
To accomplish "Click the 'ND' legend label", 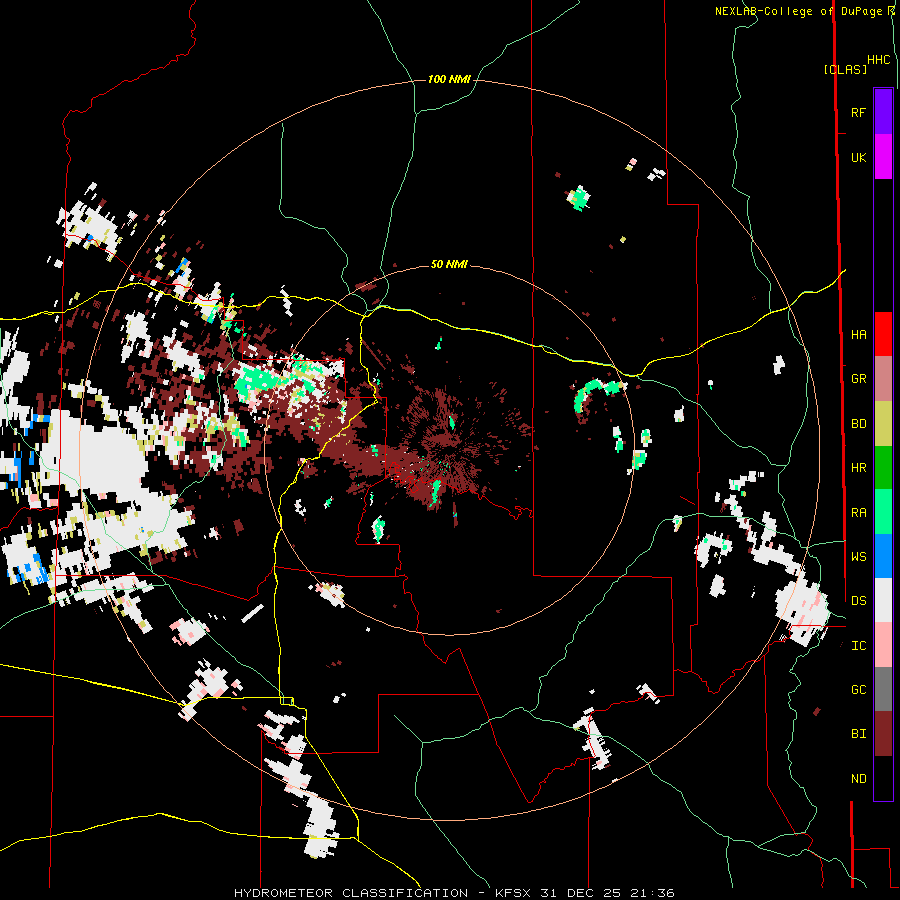I will coord(858,778).
